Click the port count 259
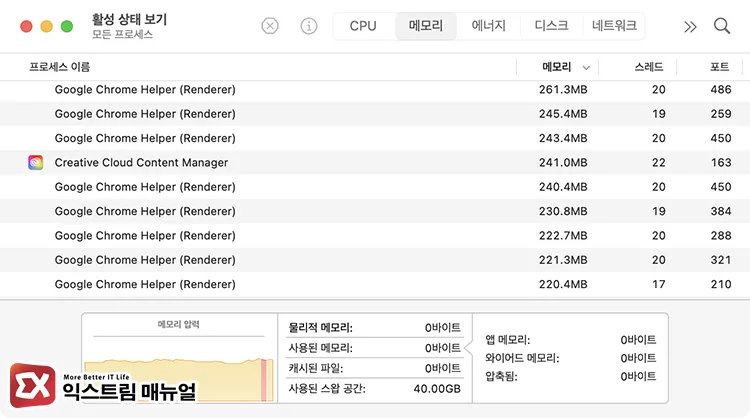Screen dimensions: 750x418 click(x=721, y=114)
